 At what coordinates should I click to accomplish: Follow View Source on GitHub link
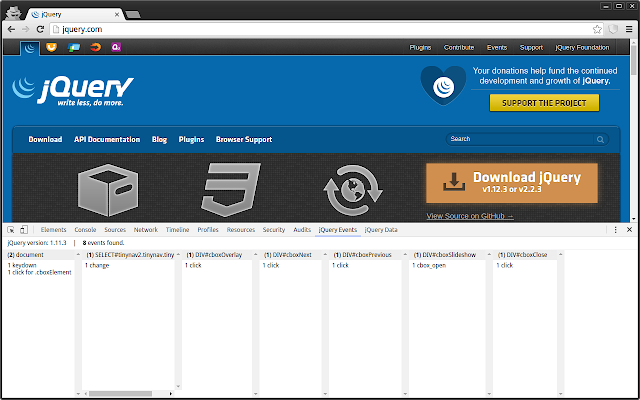(470, 216)
